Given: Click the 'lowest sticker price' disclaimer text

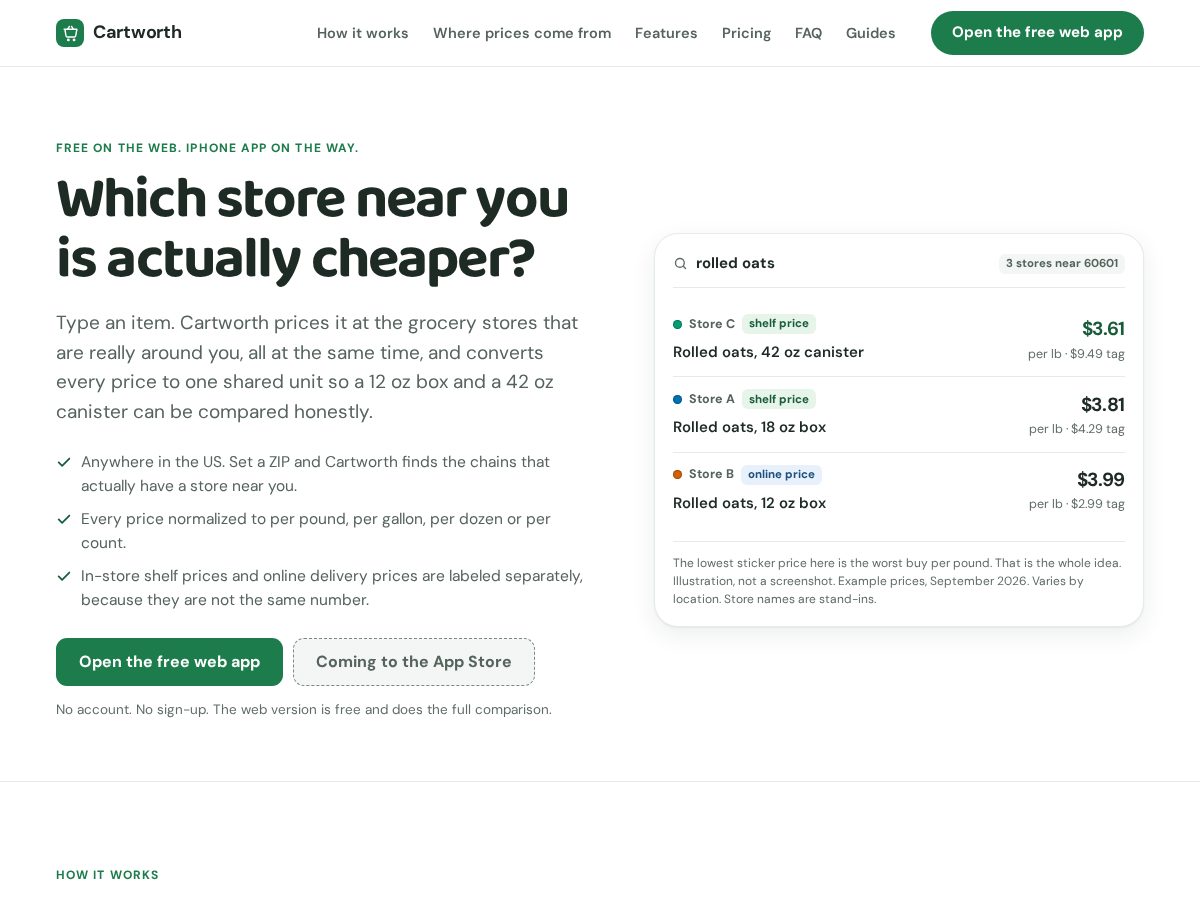Looking at the screenshot, I should tap(897, 581).
